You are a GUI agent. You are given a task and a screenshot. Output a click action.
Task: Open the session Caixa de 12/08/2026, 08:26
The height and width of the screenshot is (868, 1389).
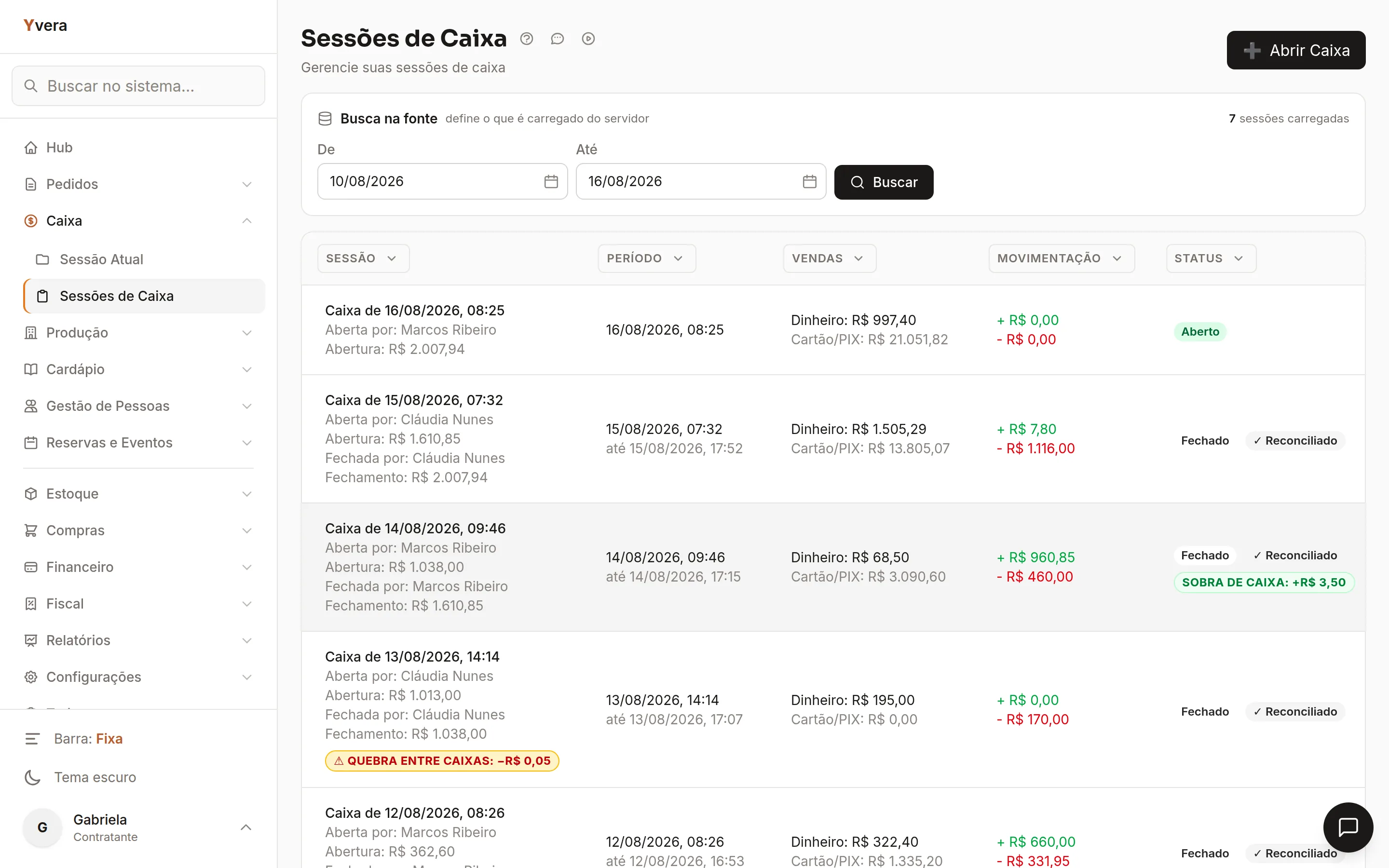coord(414,814)
